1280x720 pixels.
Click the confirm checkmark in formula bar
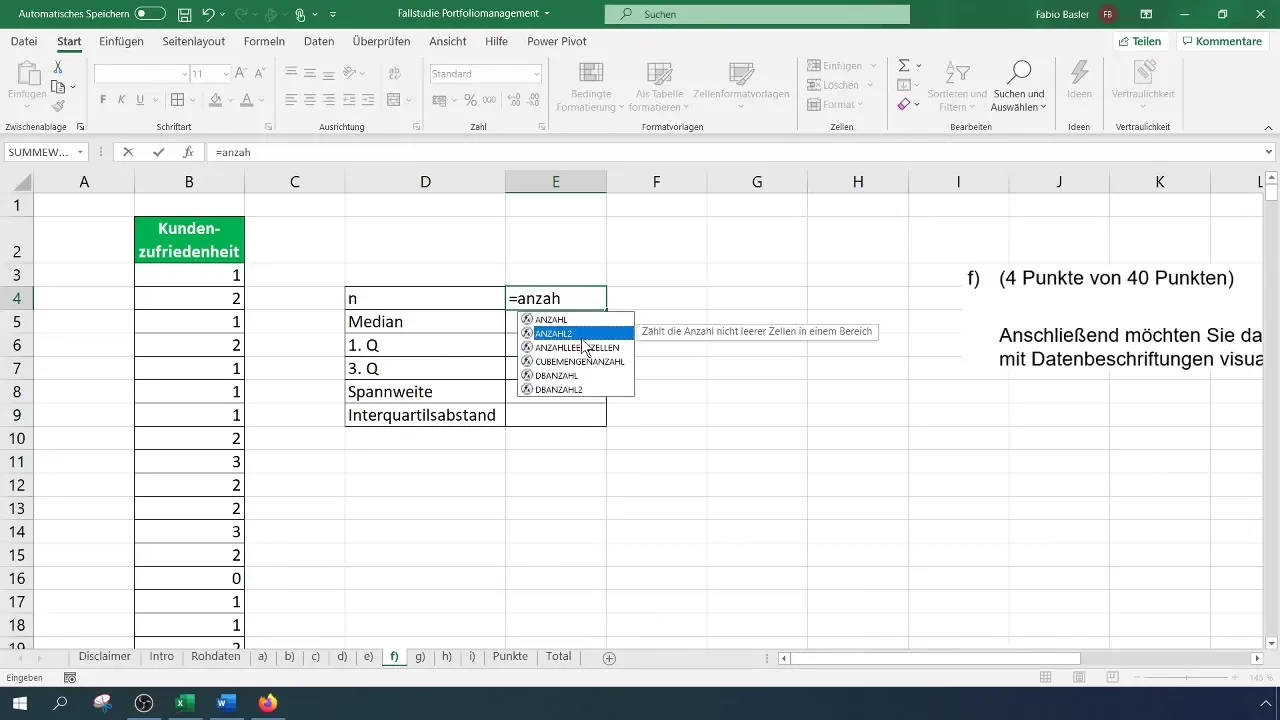[158, 152]
